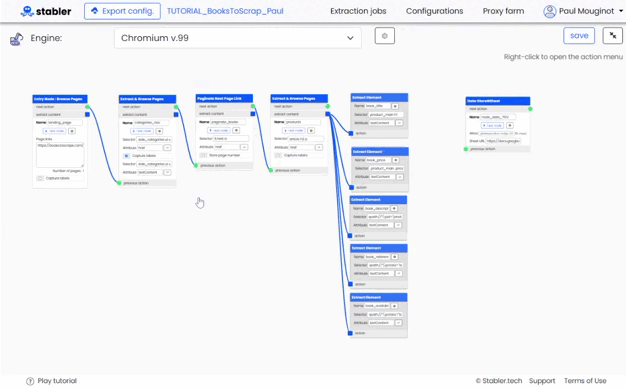Click Test node in landing_page node
Viewport: 626px width, 388px height.
pos(54,131)
